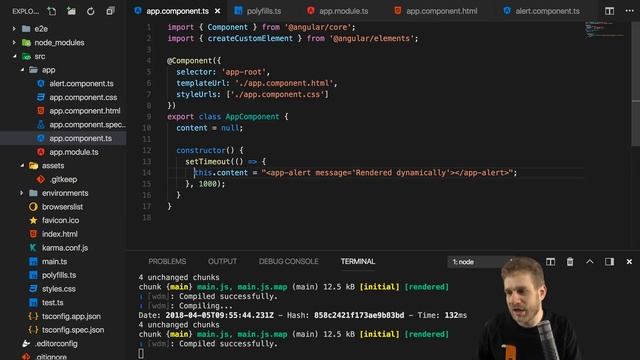640x360 pixels.
Task: Click the star icon beside favicon.ico
Action: [33, 220]
